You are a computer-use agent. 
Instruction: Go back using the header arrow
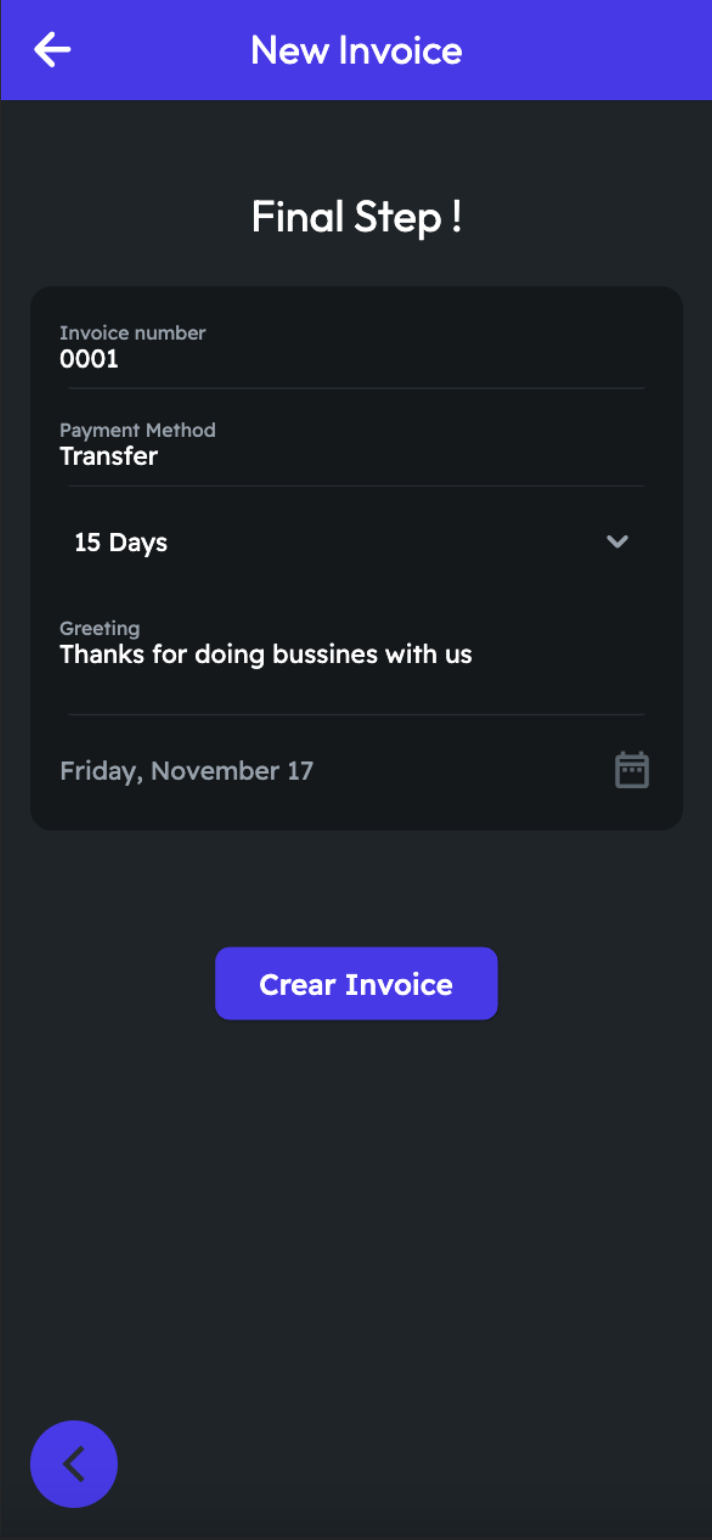pos(52,50)
